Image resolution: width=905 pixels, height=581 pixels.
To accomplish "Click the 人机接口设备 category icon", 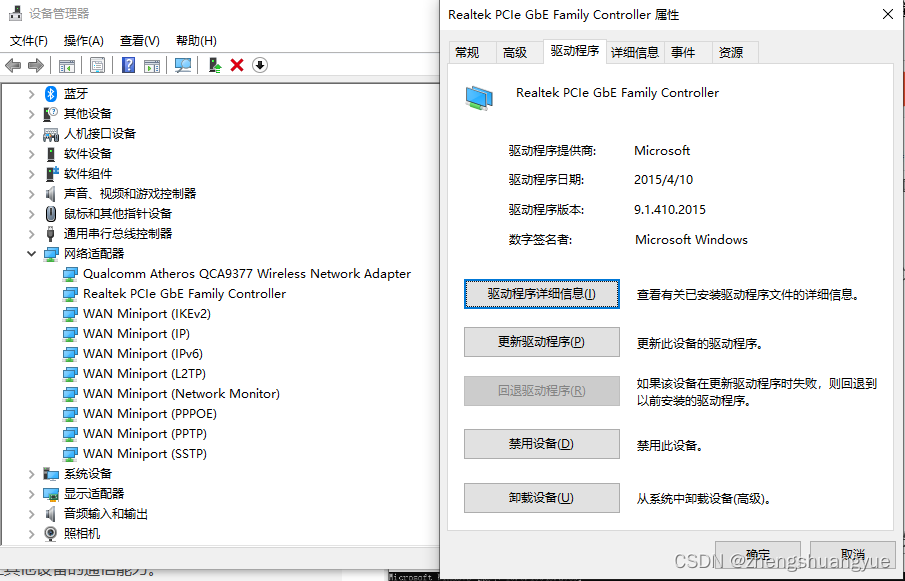I will point(51,134).
